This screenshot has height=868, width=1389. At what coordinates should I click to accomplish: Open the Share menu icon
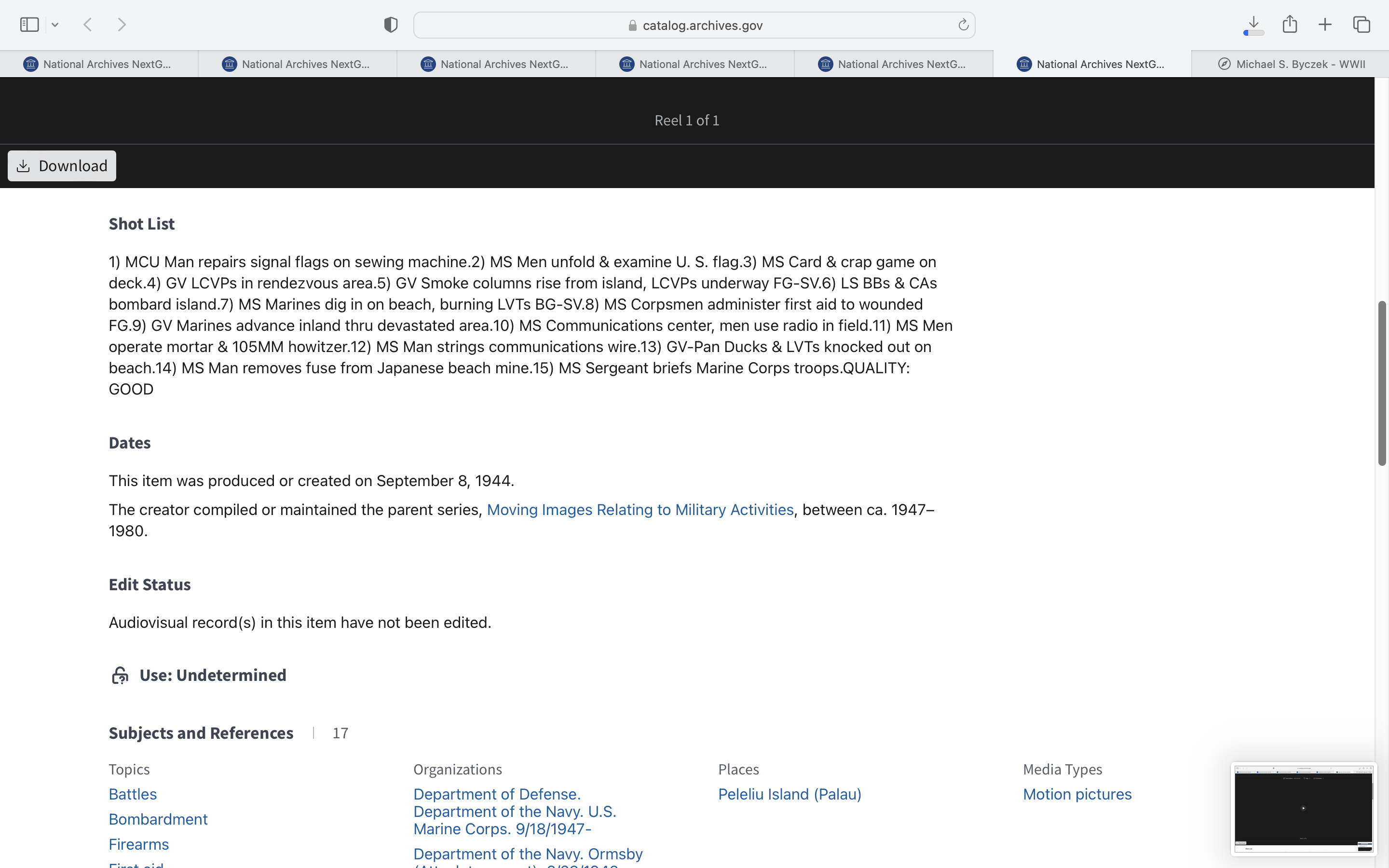(x=1290, y=24)
